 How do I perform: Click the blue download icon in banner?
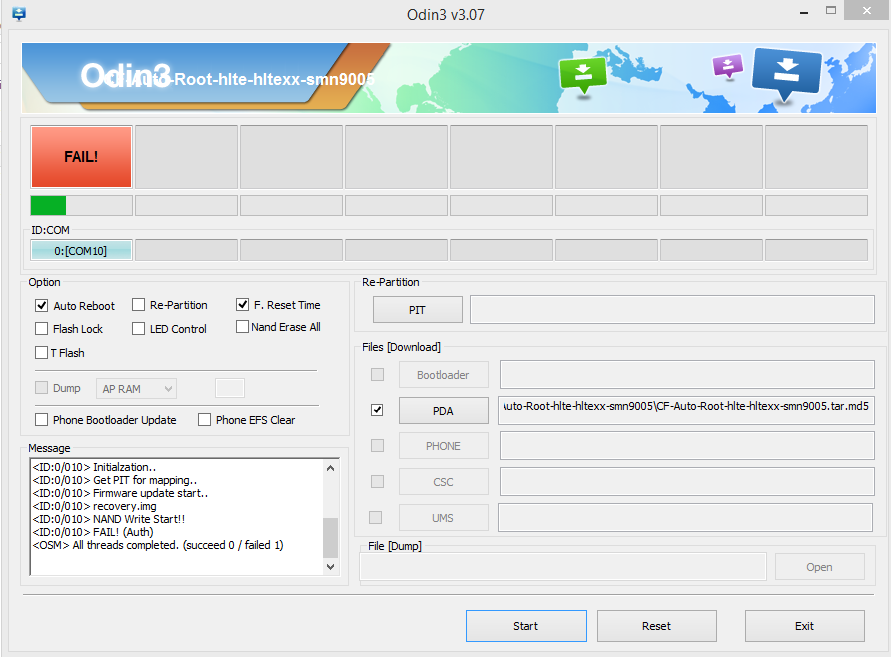pyautogui.click(x=787, y=73)
